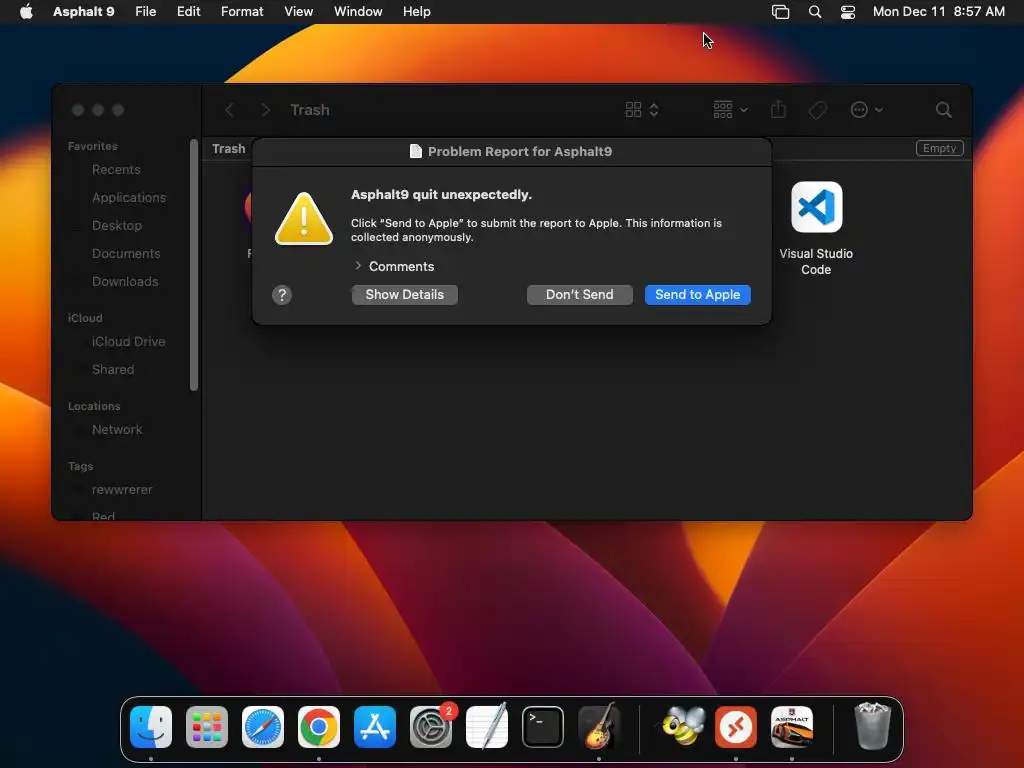Click the date and time in menu bar
The width and height of the screenshot is (1024, 768).
[938, 12]
